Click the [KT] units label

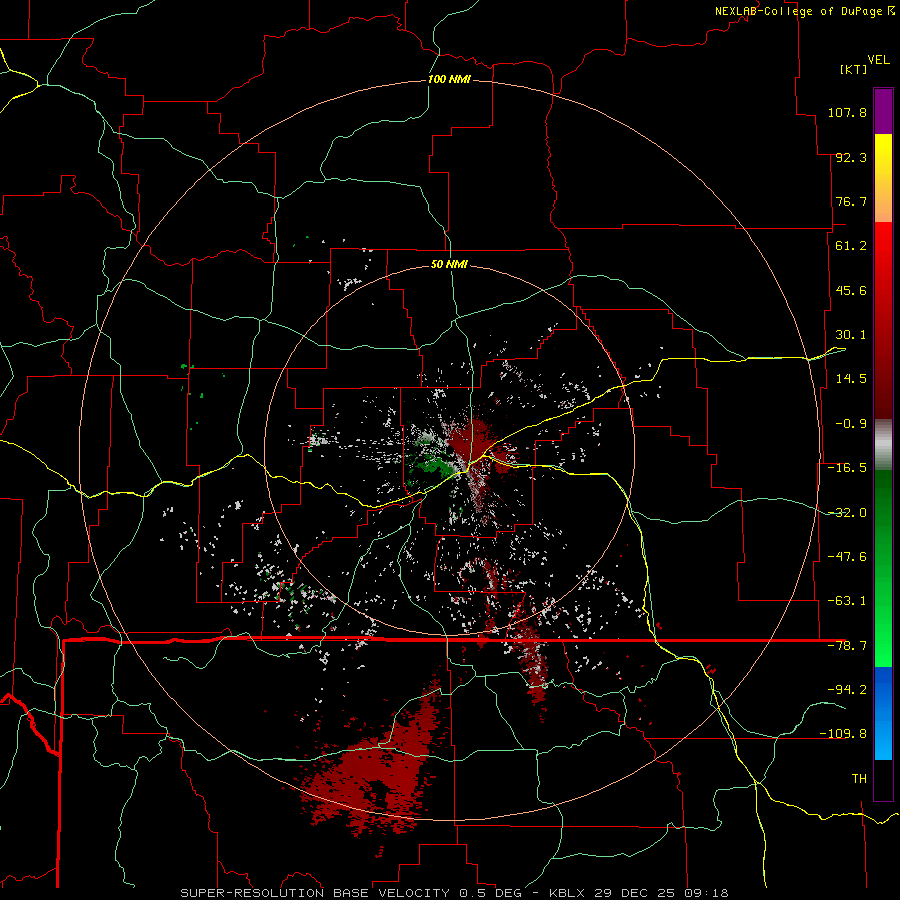coord(854,69)
